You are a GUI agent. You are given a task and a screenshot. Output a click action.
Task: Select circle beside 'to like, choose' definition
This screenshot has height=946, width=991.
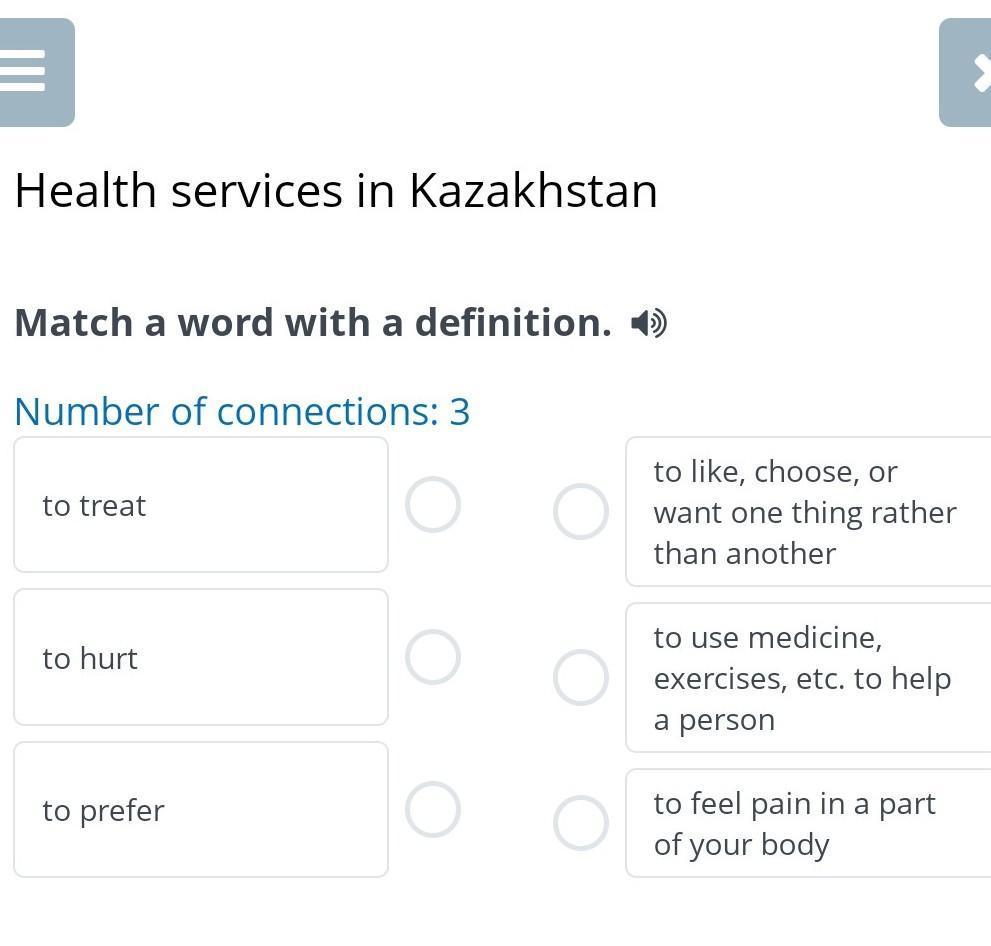(581, 512)
